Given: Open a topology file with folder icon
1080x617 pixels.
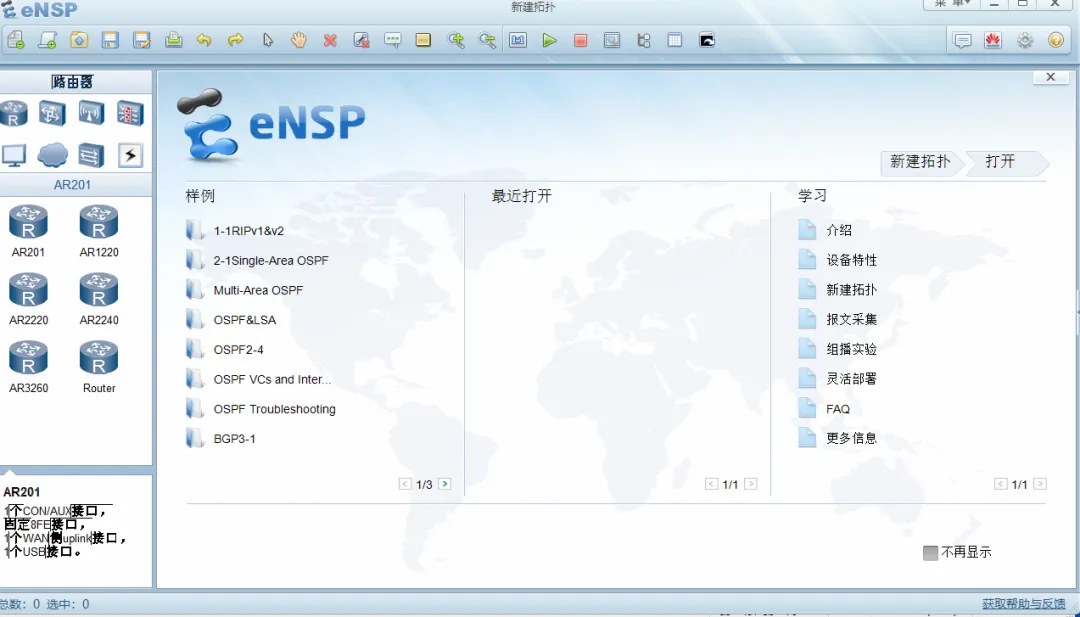Looking at the screenshot, I should tap(79, 40).
